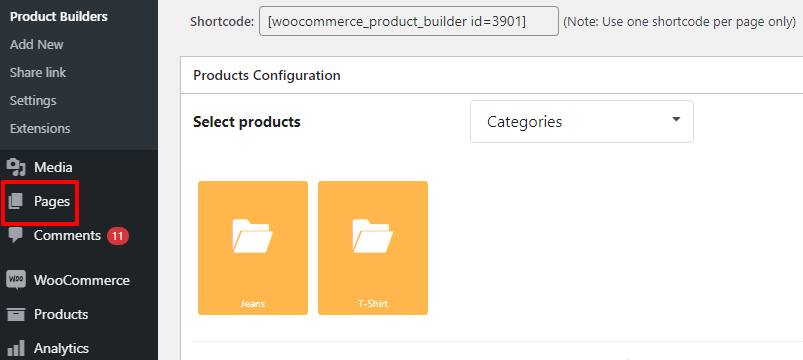This screenshot has width=803, height=360.
Task: Go to Media menu label
Action: 53,167
